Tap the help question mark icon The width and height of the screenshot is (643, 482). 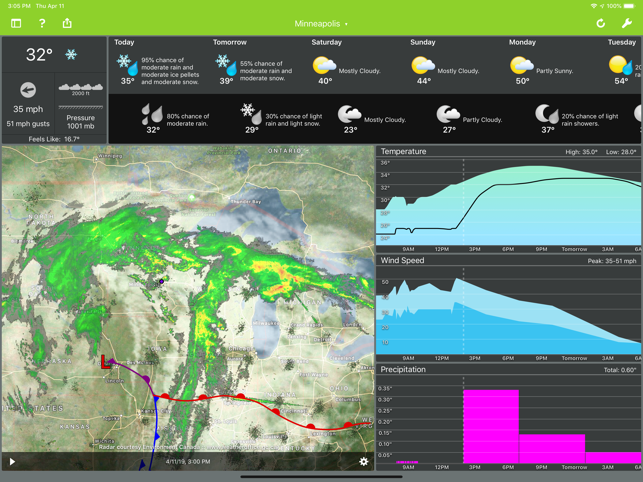pyautogui.click(x=42, y=23)
